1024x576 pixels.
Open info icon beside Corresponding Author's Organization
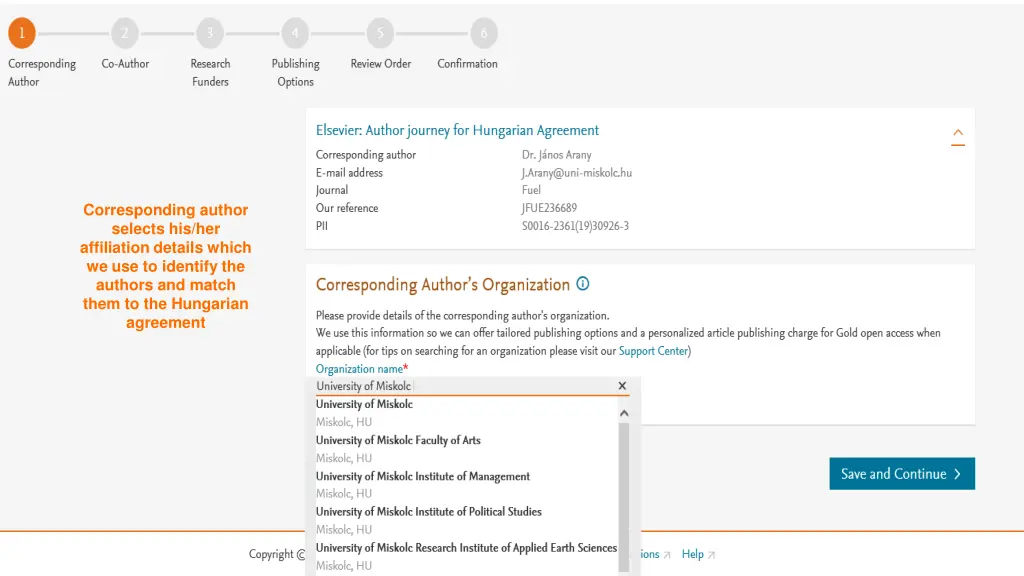pos(583,284)
